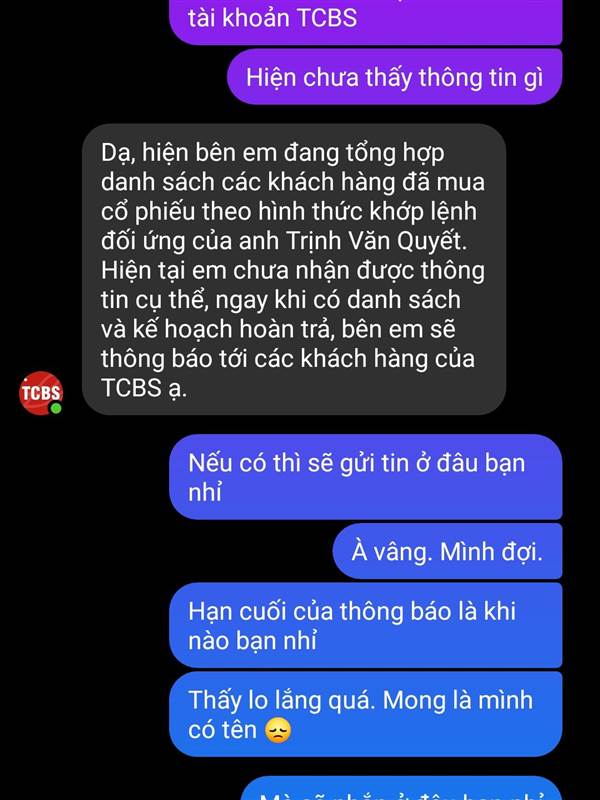Click the line "danh sách các khách hàng đã mua"
This screenshot has height=800, width=600.
pos(293,182)
